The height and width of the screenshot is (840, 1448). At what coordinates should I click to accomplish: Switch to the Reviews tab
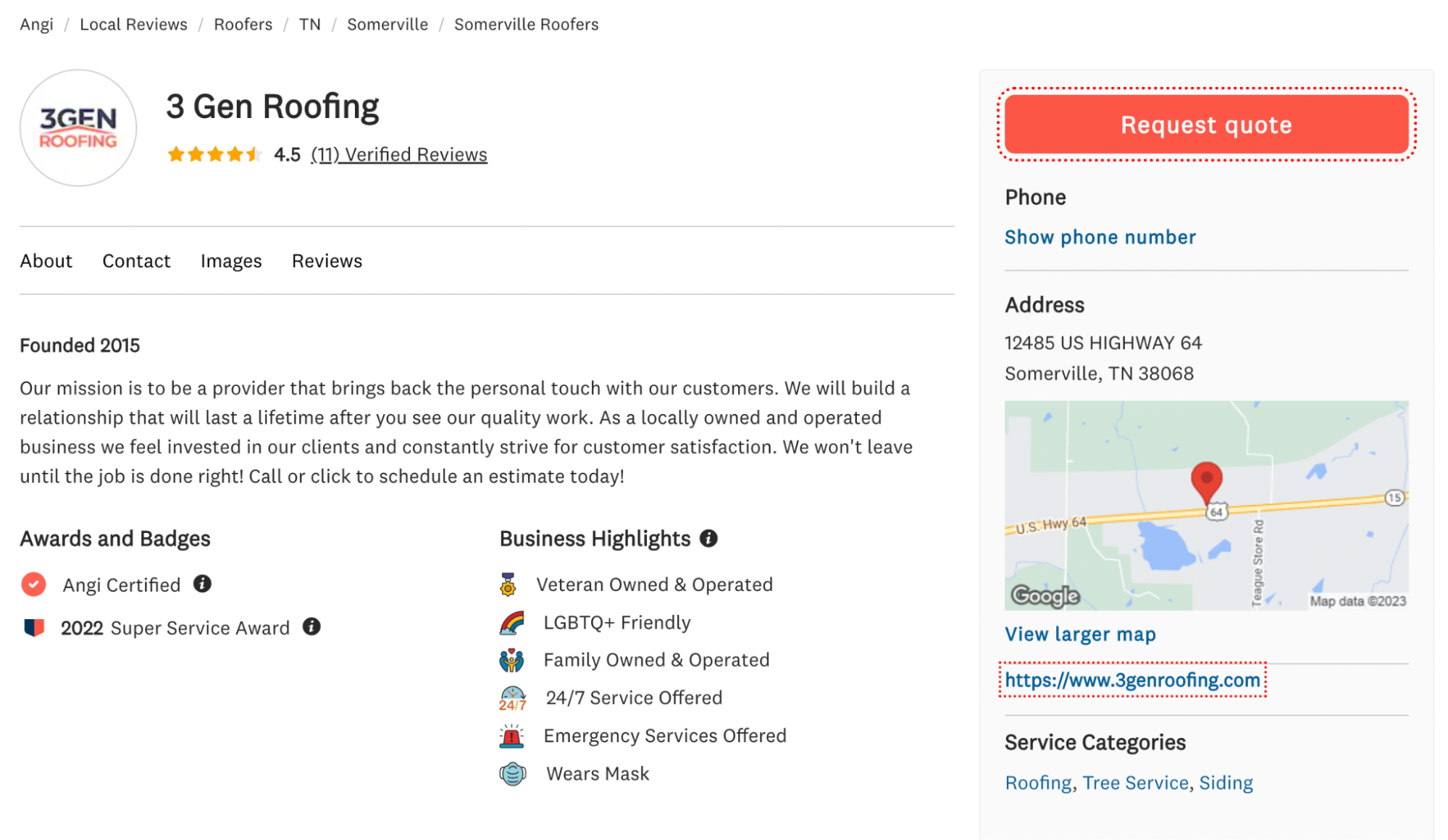pos(327,259)
